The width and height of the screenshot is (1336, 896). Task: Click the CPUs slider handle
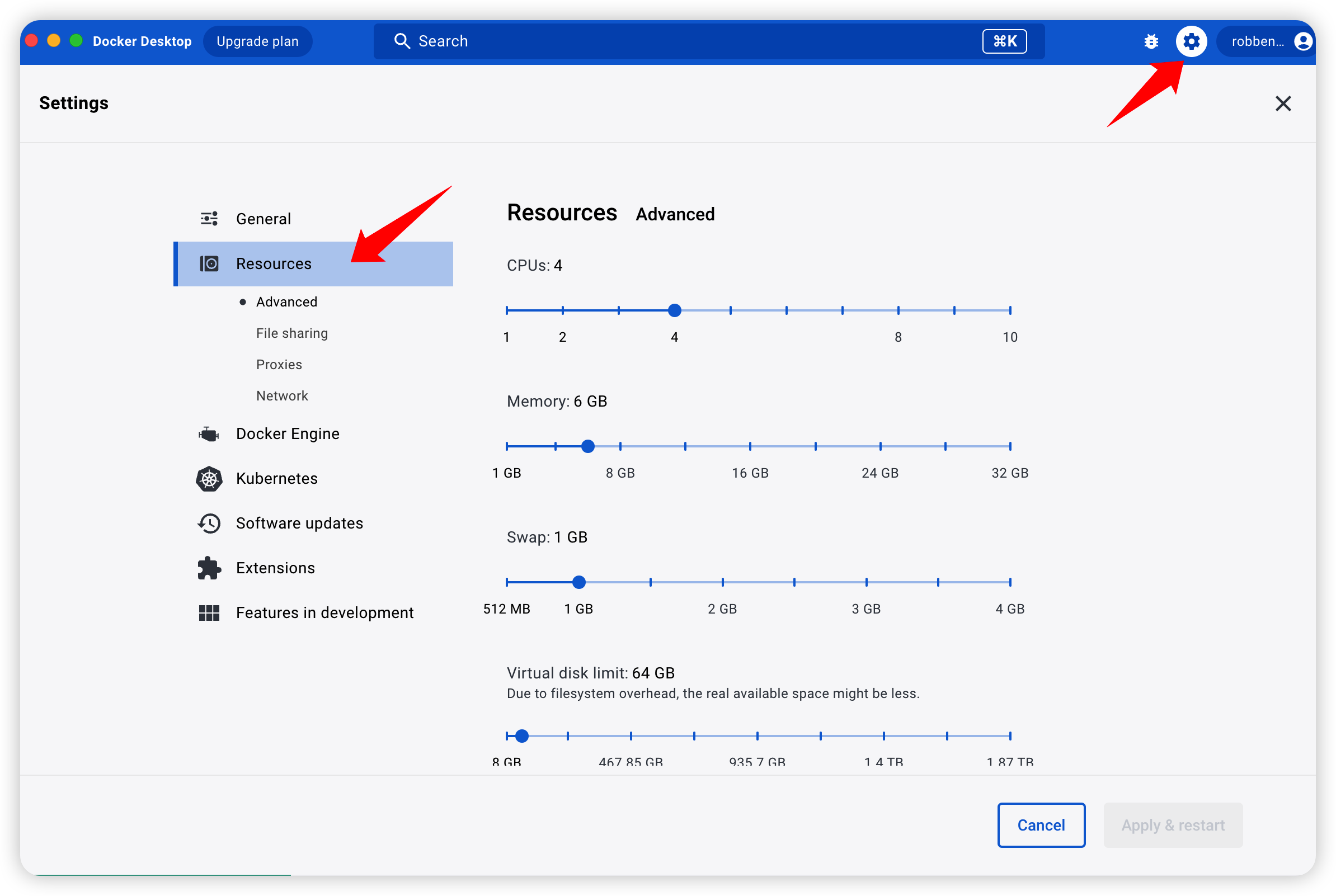pyautogui.click(x=674, y=310)
